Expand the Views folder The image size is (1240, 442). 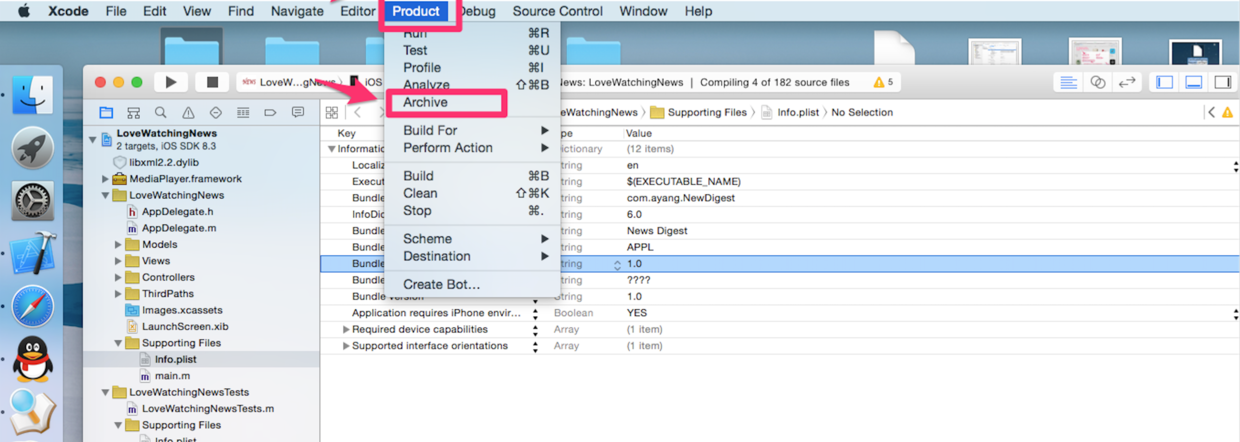tap(118, 261)
